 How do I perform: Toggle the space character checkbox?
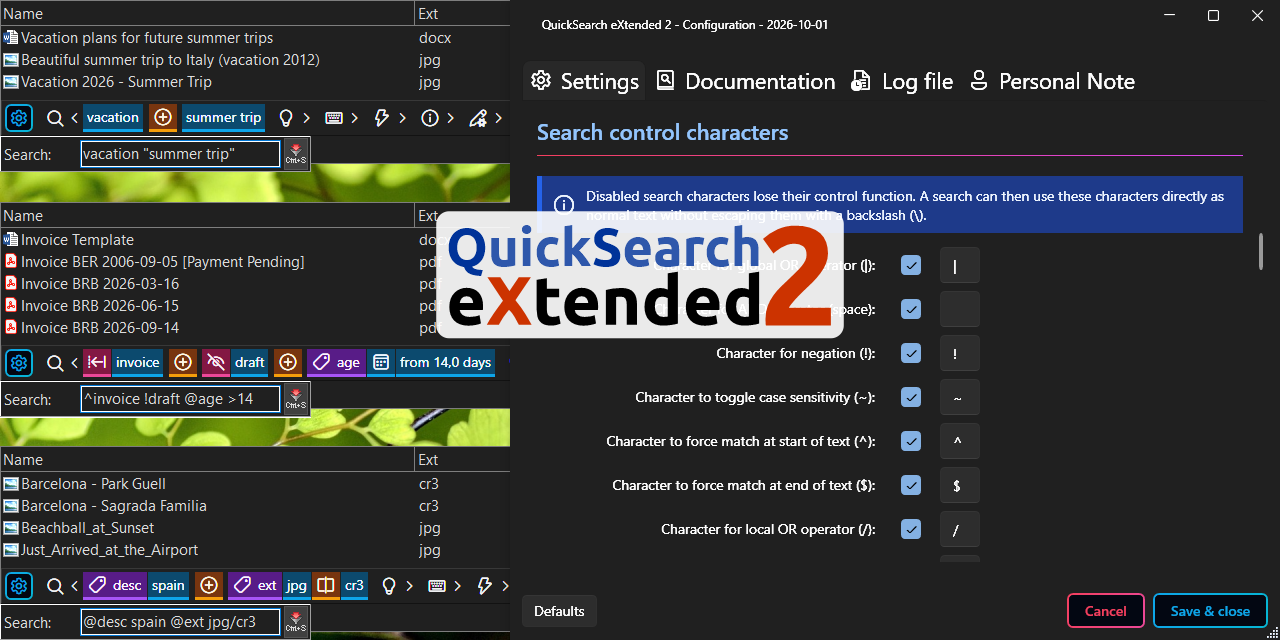click(x=911, y=309)
